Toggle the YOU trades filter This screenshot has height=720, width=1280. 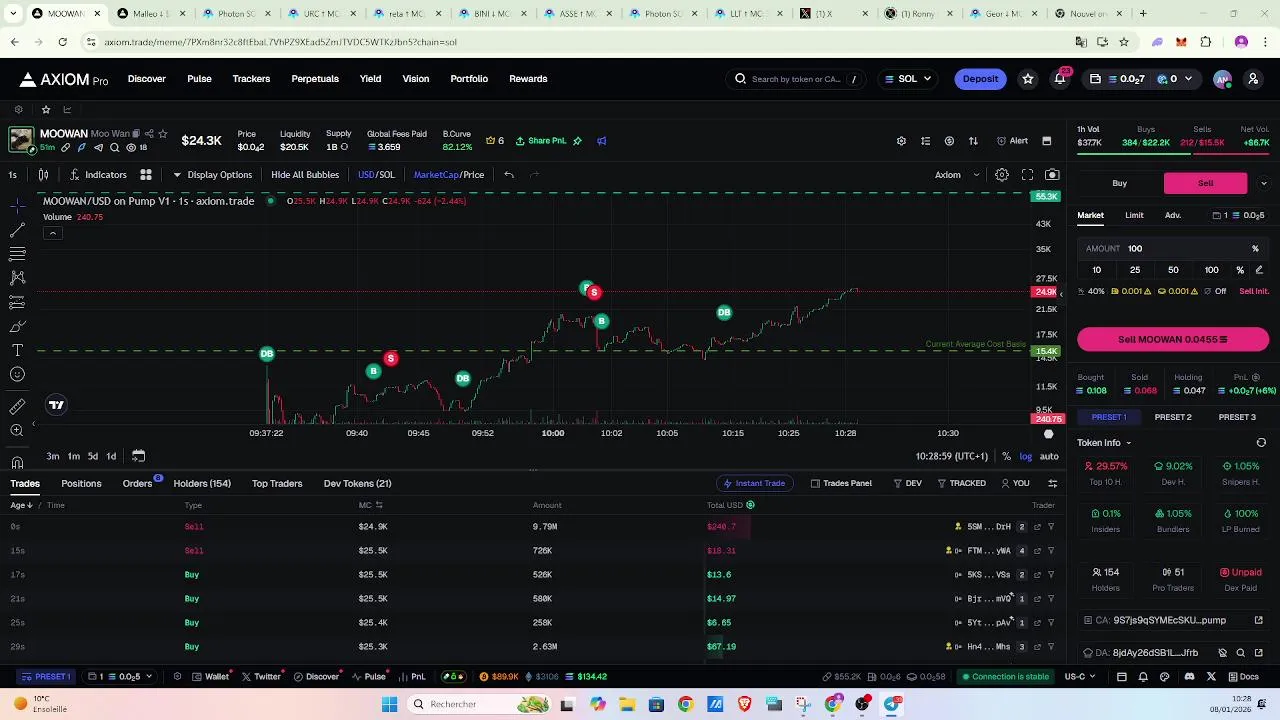(x=1015, y=484)
